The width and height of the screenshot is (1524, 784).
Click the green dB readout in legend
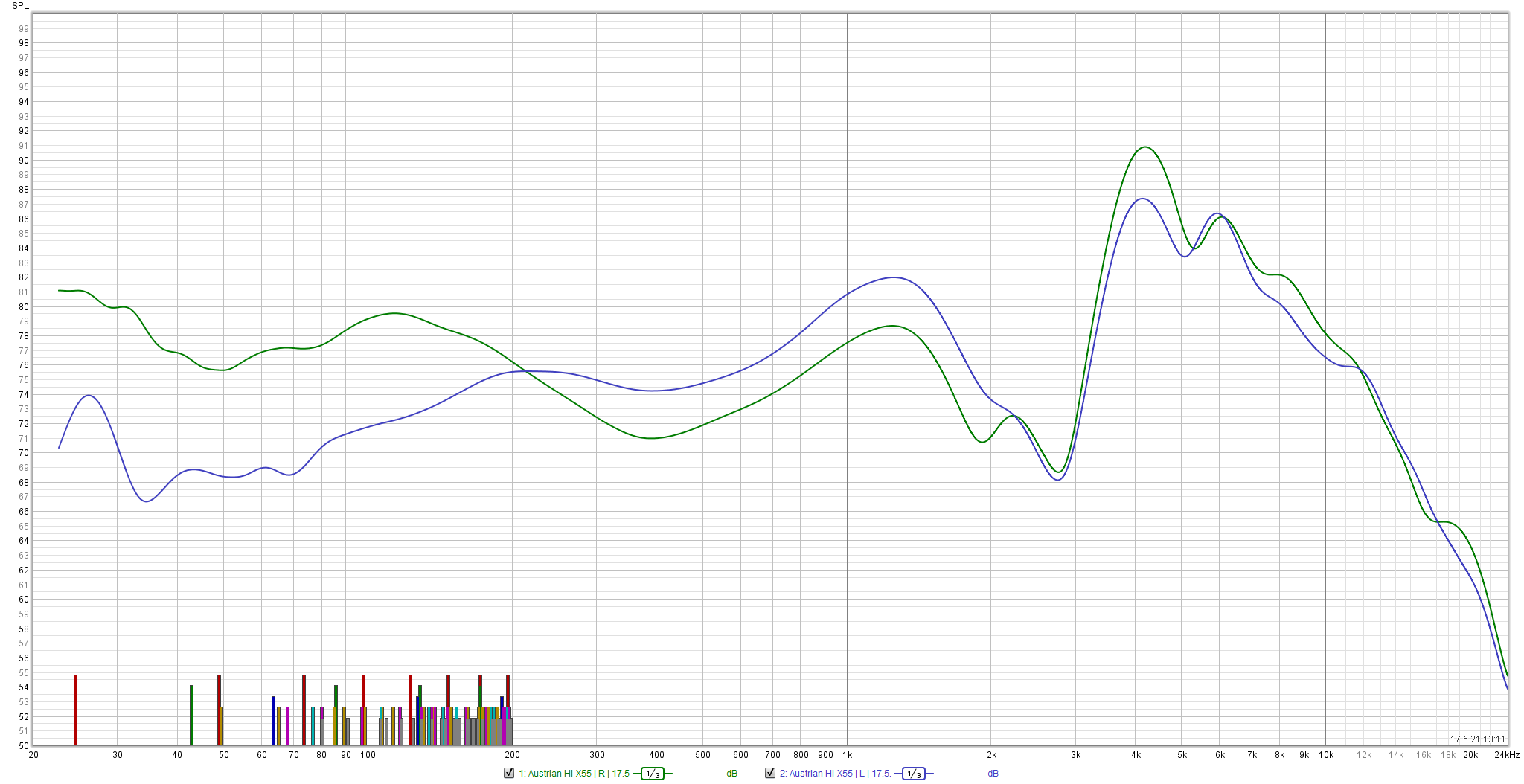[732, 774]
